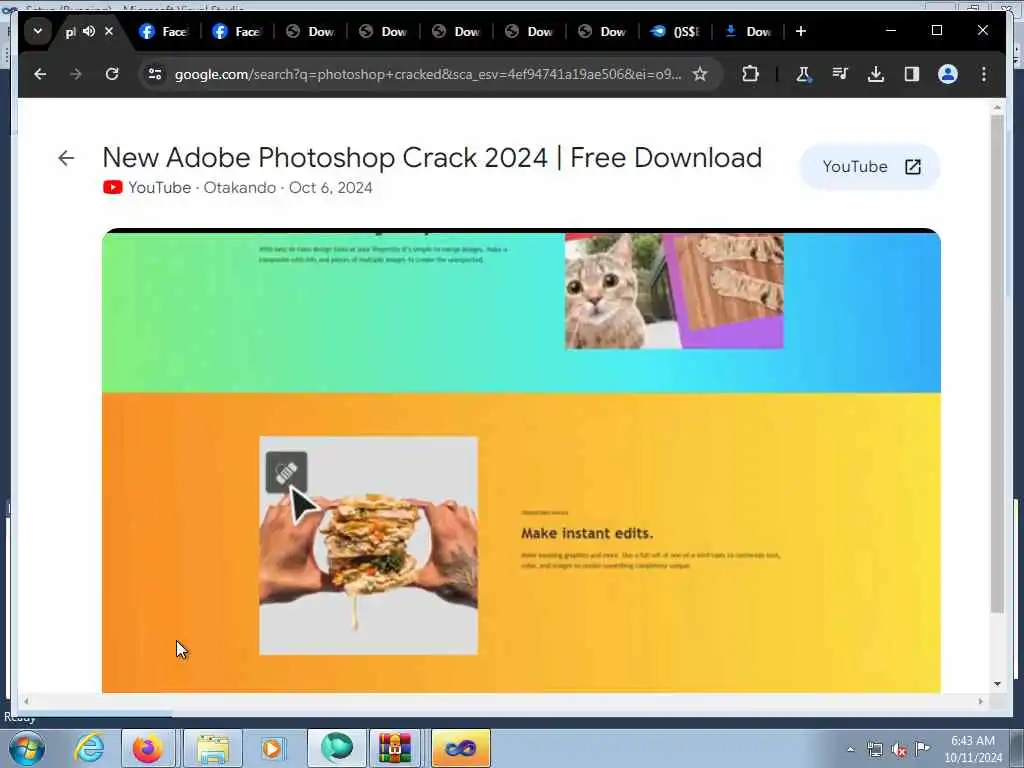
Task: Click the healing brush icon on sandwich image
Action: [286, 472]
